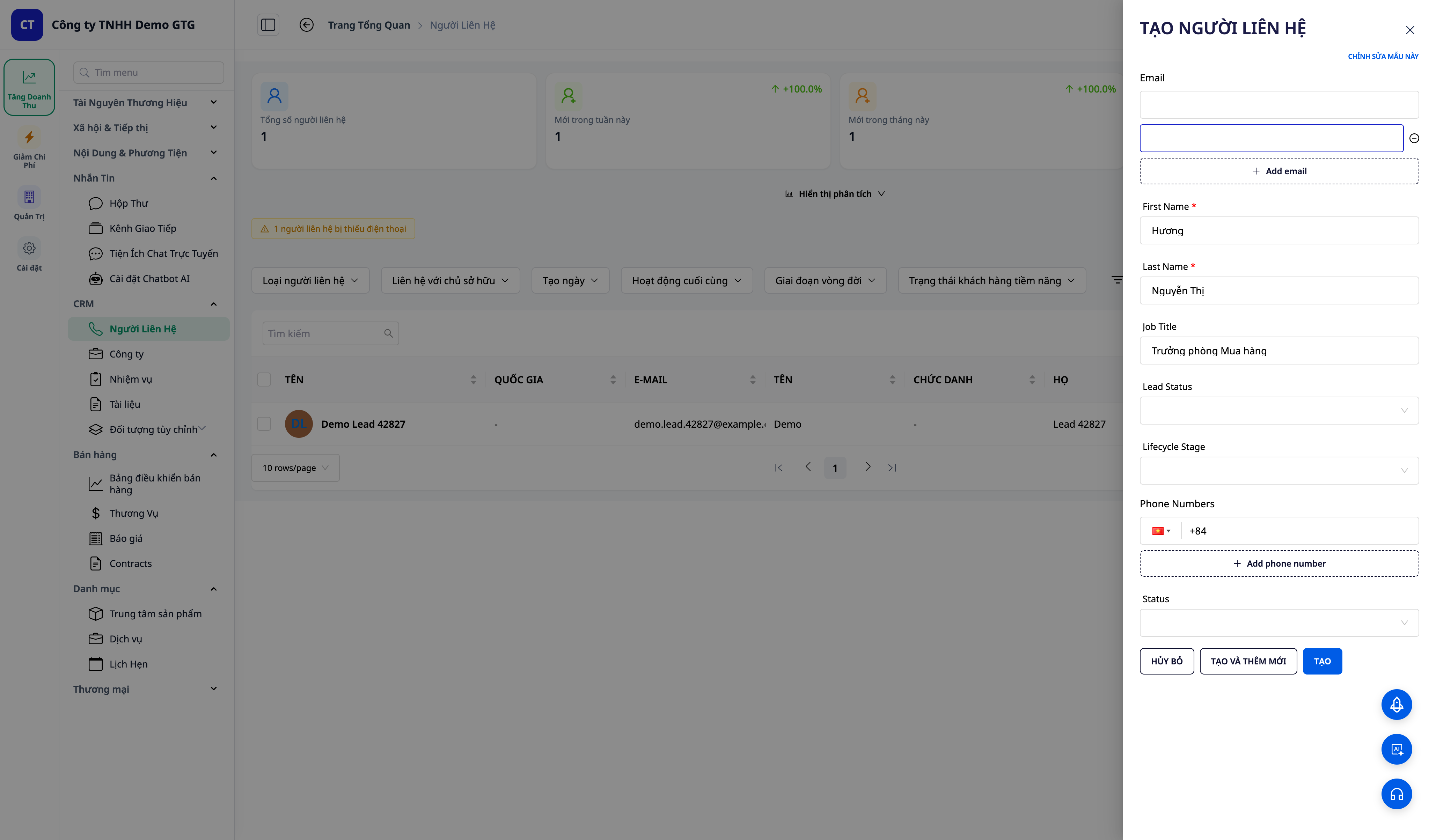
Task: Go to the next page arrow
Action: click(x=867, y=467)
